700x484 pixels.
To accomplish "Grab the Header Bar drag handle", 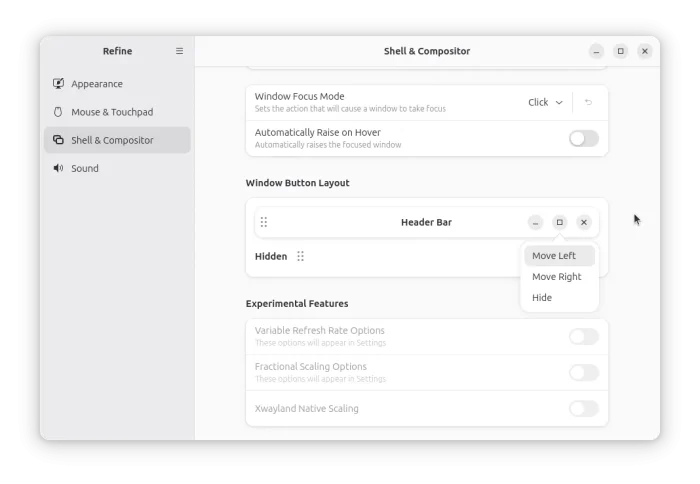I will (x=264, y=222).
